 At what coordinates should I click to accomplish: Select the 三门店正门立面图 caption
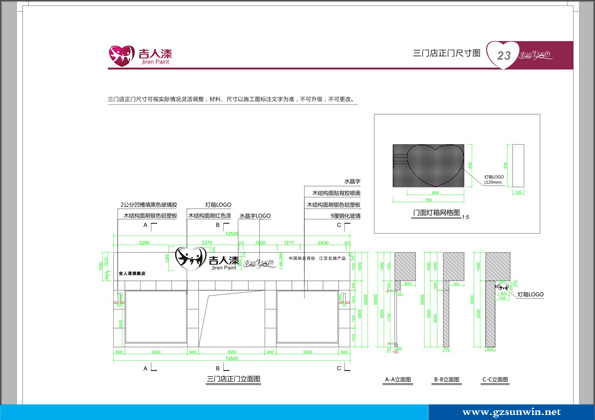pyautogui.click(x=233, y=379)
